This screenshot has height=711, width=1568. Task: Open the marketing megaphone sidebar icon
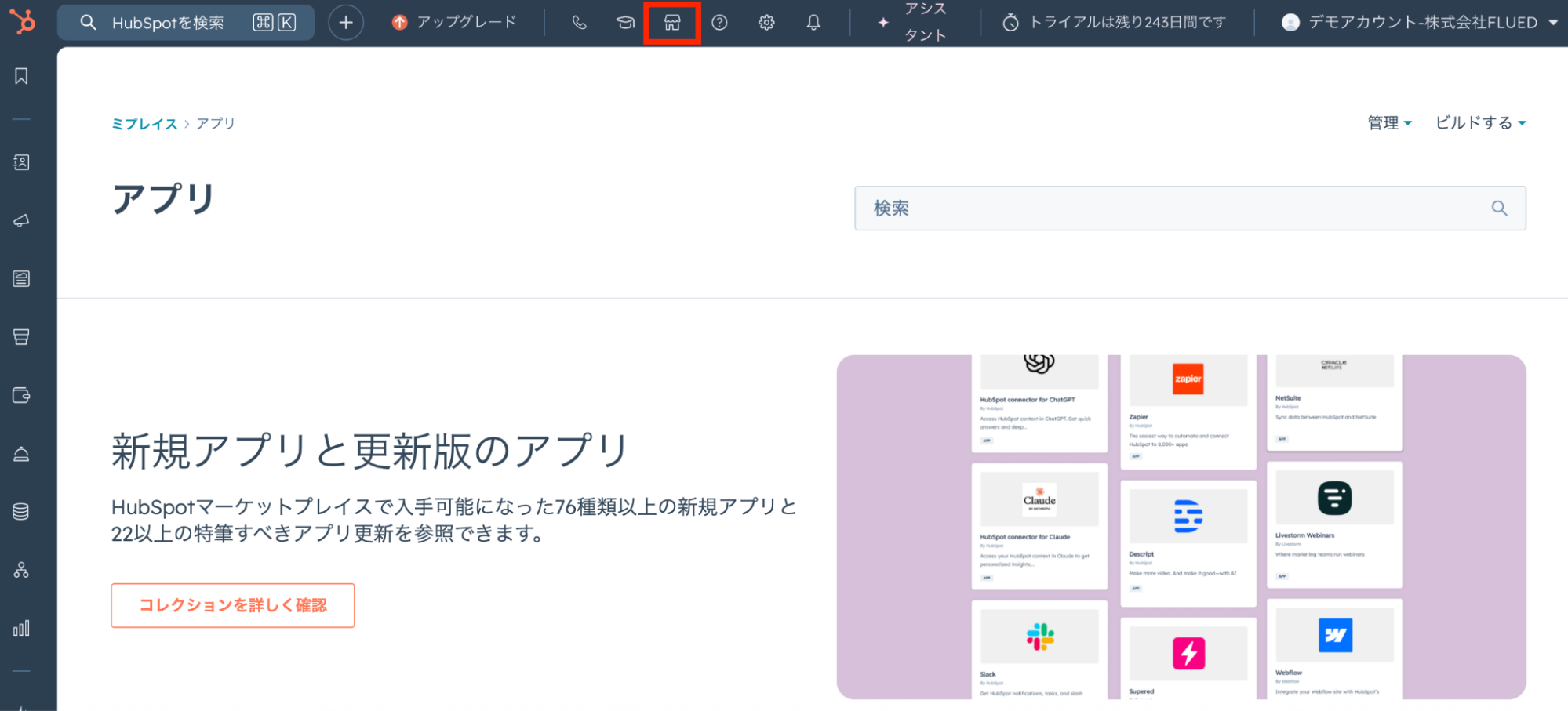click(22, 220)
